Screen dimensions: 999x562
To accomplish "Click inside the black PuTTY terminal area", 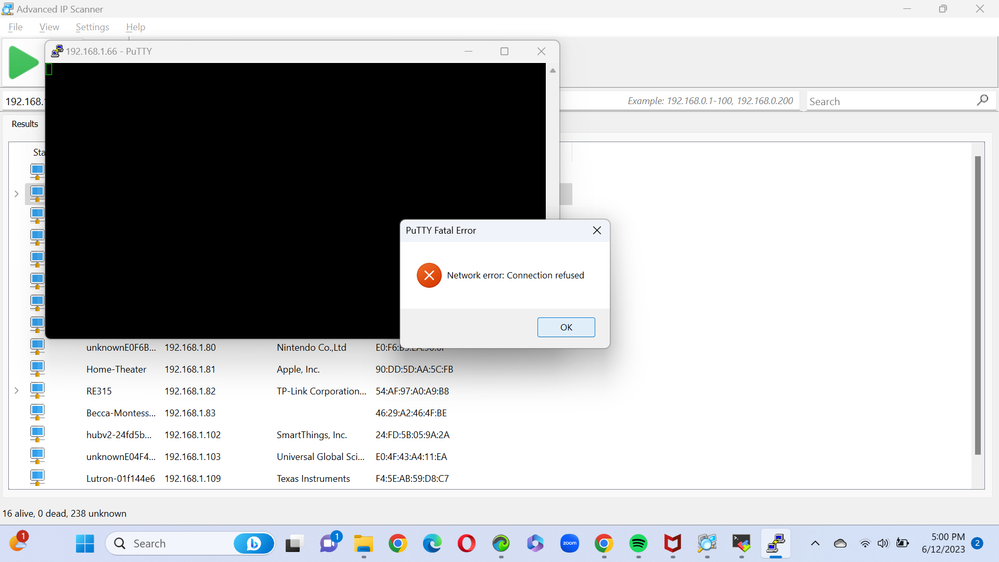I will pos(296,201).
